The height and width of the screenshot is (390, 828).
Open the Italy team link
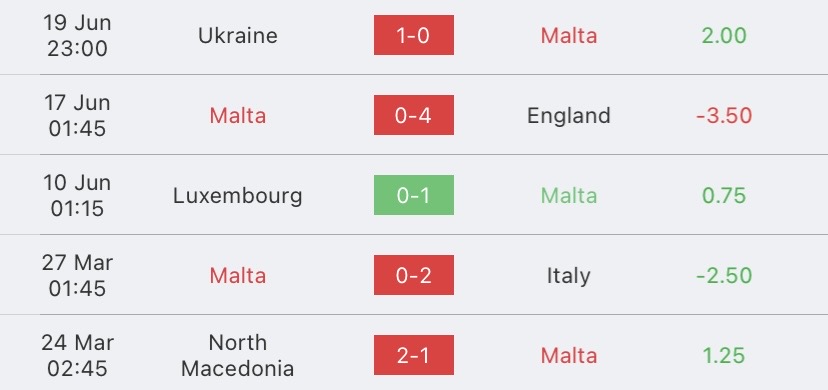point(569,276)
